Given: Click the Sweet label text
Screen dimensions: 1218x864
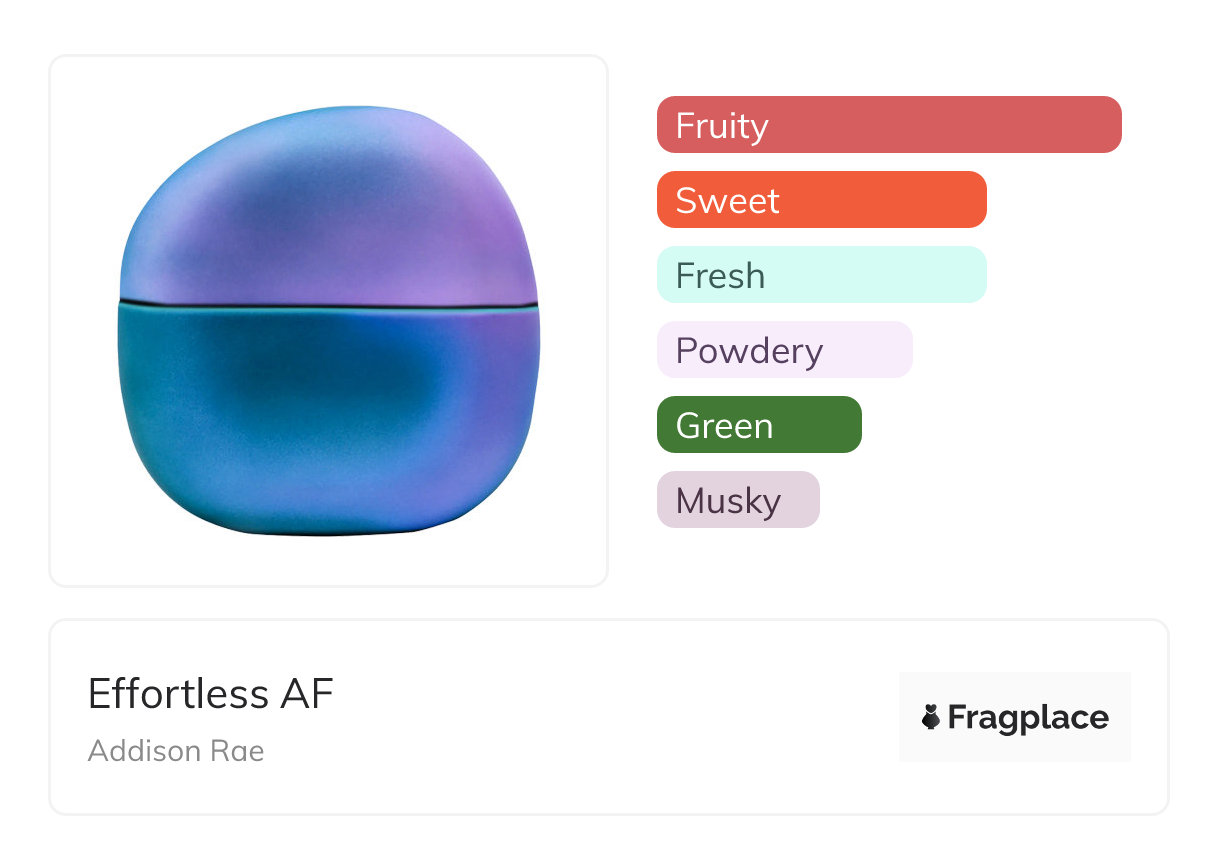Looking at the screenshot, I should click(727, 201).
